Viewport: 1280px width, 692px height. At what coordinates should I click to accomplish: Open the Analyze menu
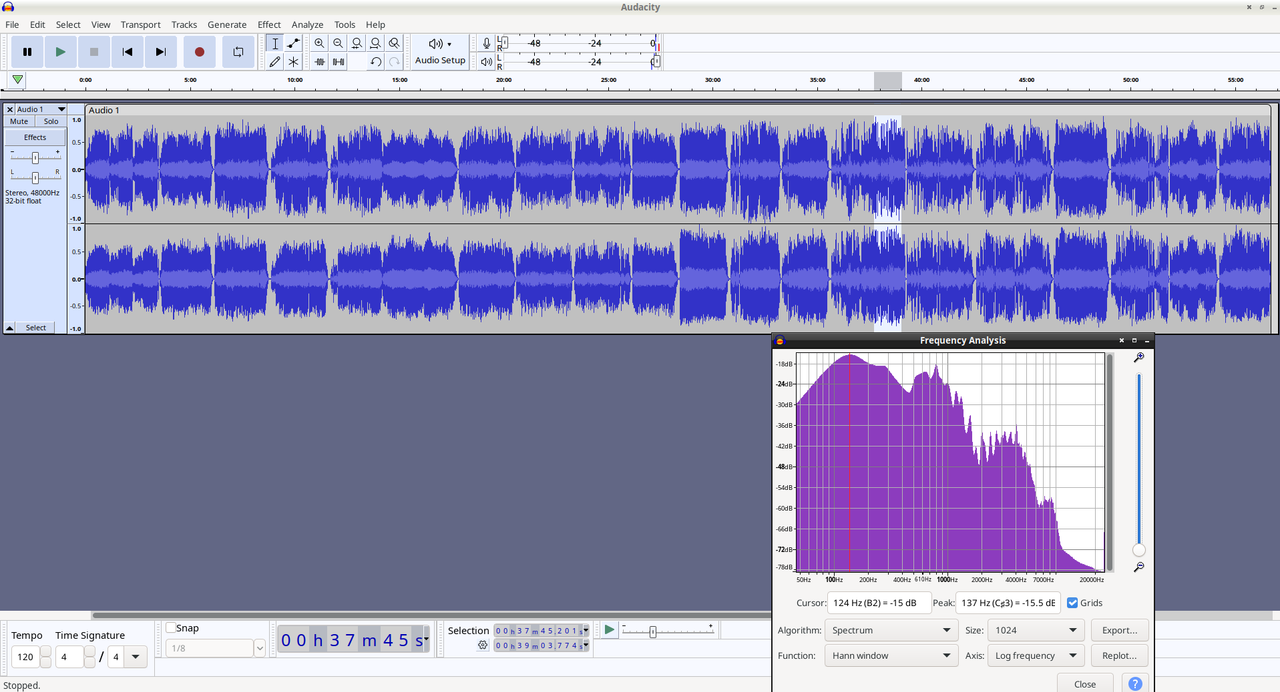tap(307, 24)
